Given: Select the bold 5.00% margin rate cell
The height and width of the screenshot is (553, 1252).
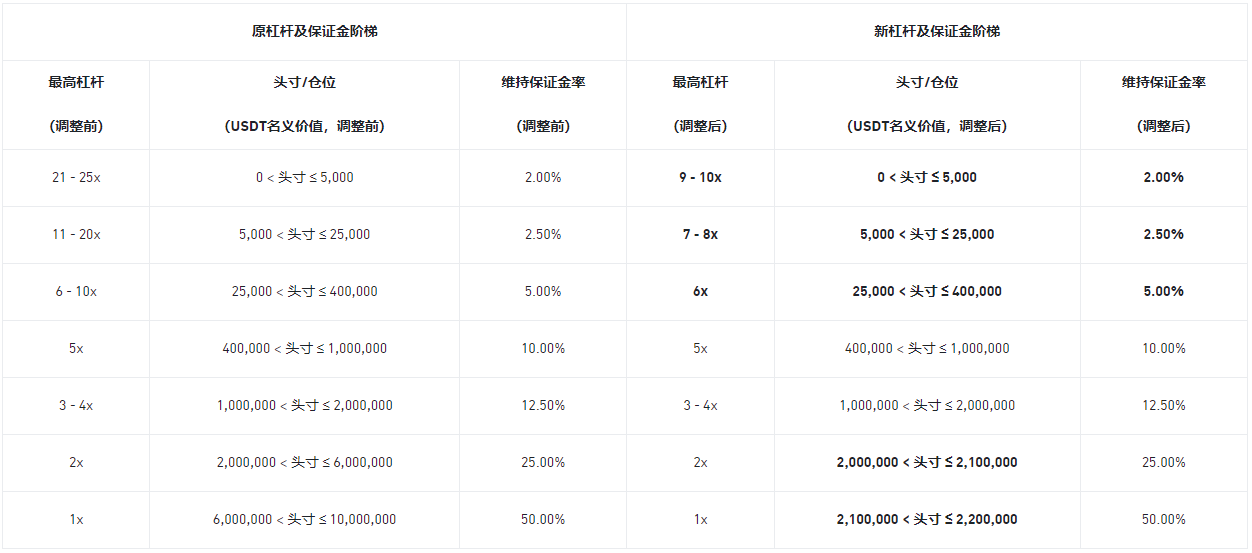Looking at the screenshot, I should coord(1163,292).
